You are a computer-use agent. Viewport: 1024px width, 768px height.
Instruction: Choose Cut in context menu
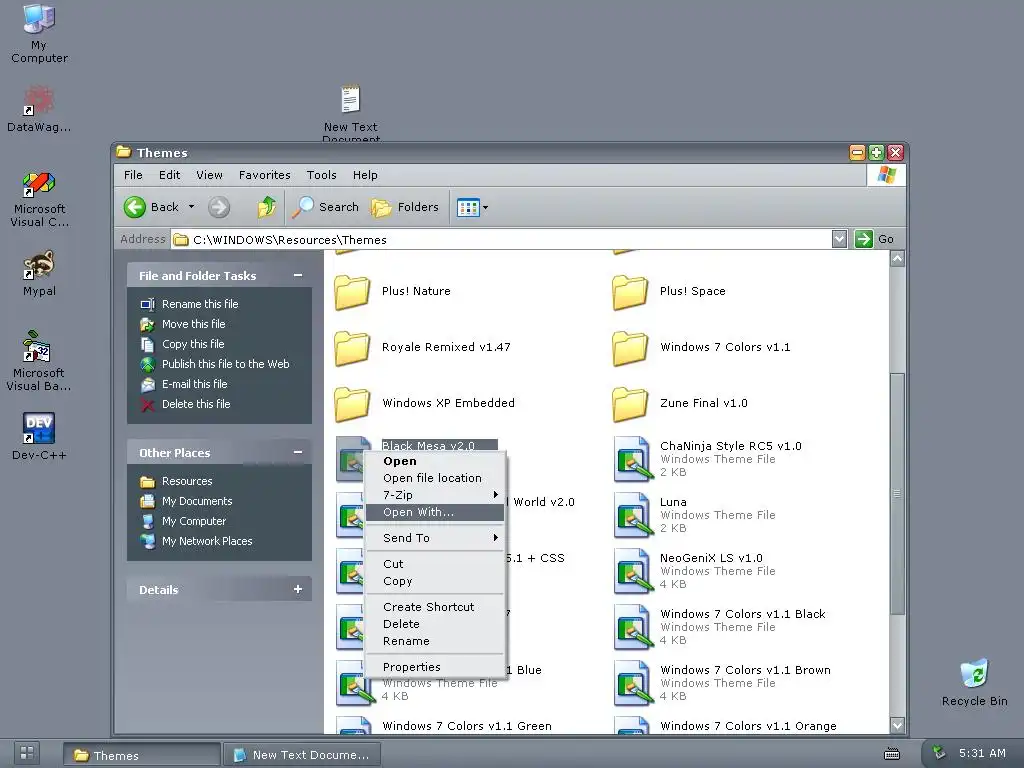click(x=435, y=564)
